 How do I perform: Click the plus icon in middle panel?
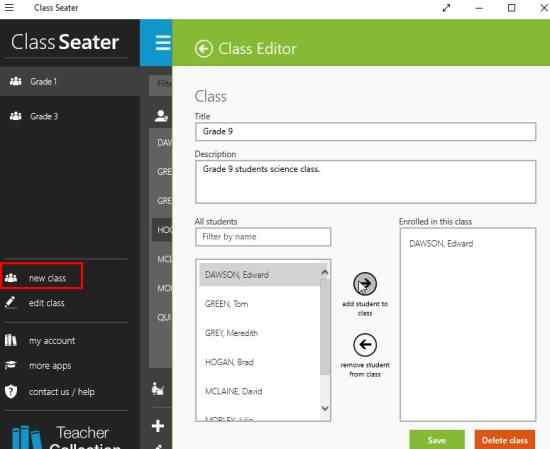tap(158, 426)
